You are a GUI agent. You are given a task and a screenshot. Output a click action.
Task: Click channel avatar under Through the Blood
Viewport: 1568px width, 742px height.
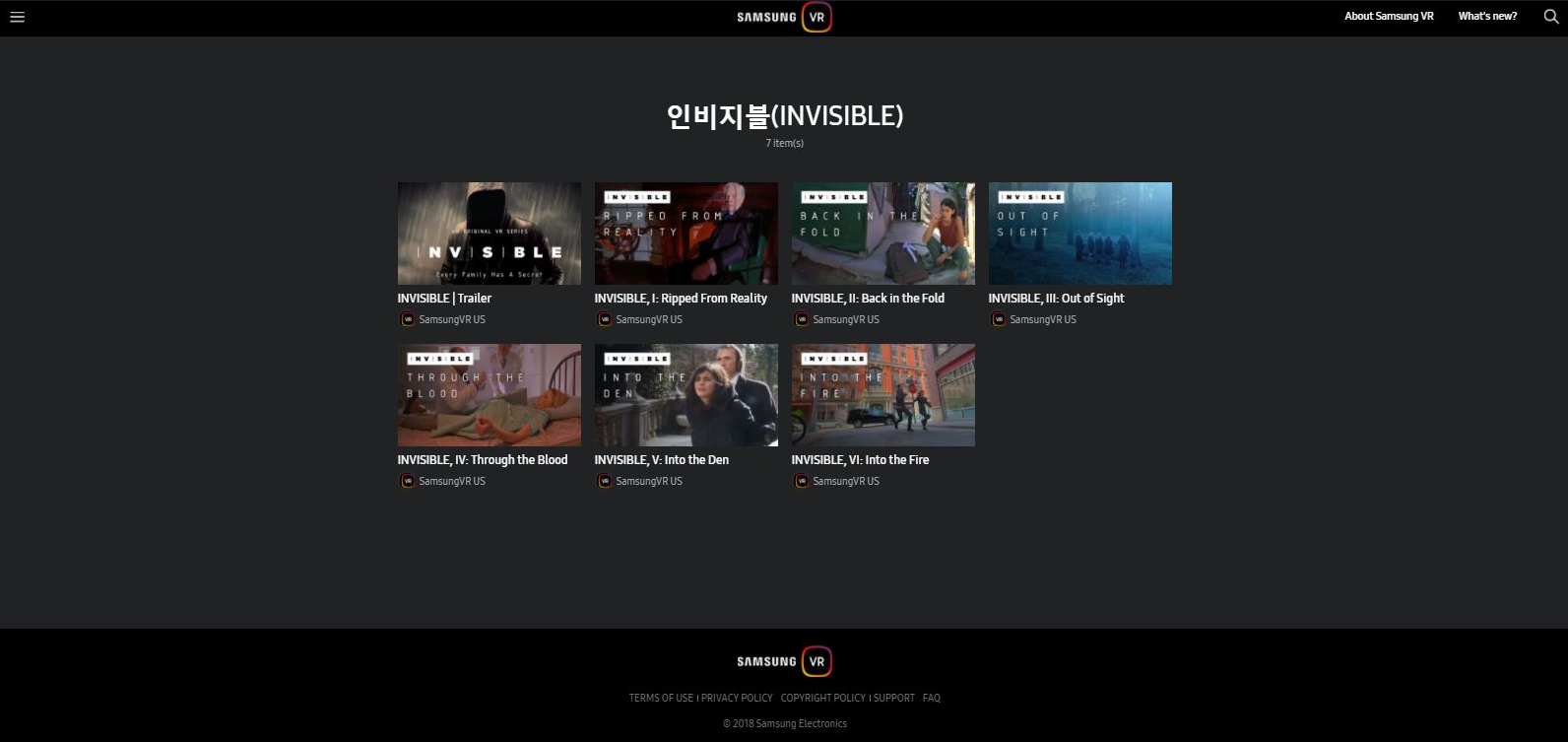coord(407,481)
